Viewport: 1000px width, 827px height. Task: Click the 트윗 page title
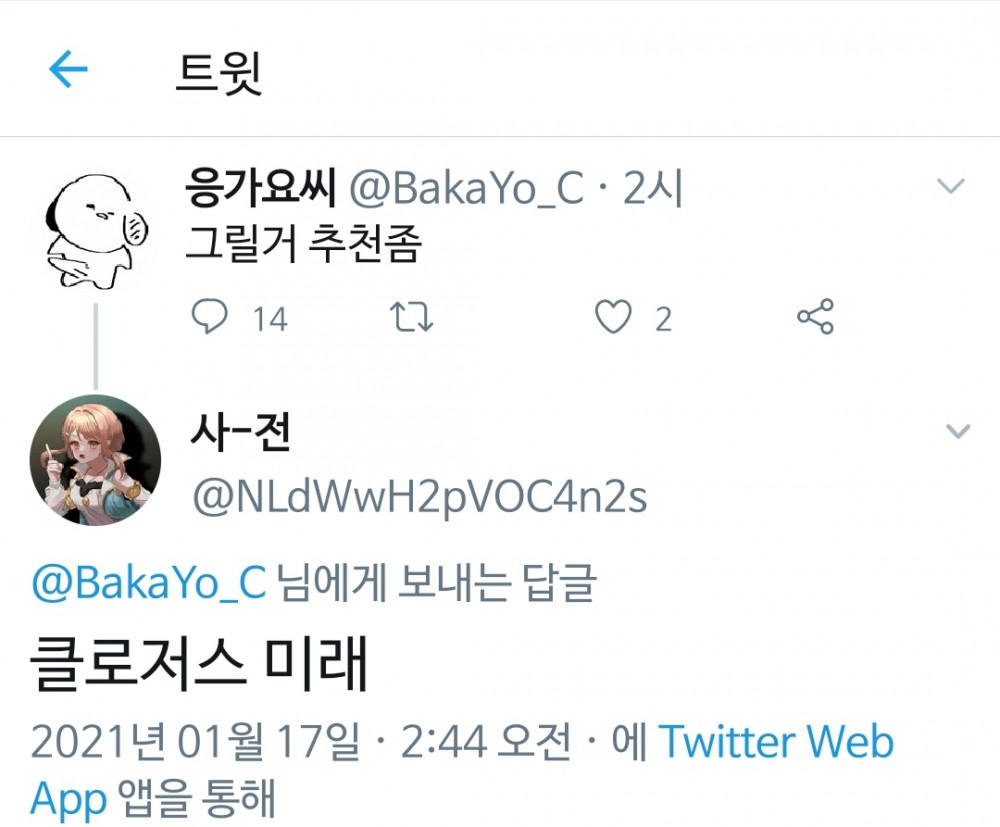[x=219, y=73]
